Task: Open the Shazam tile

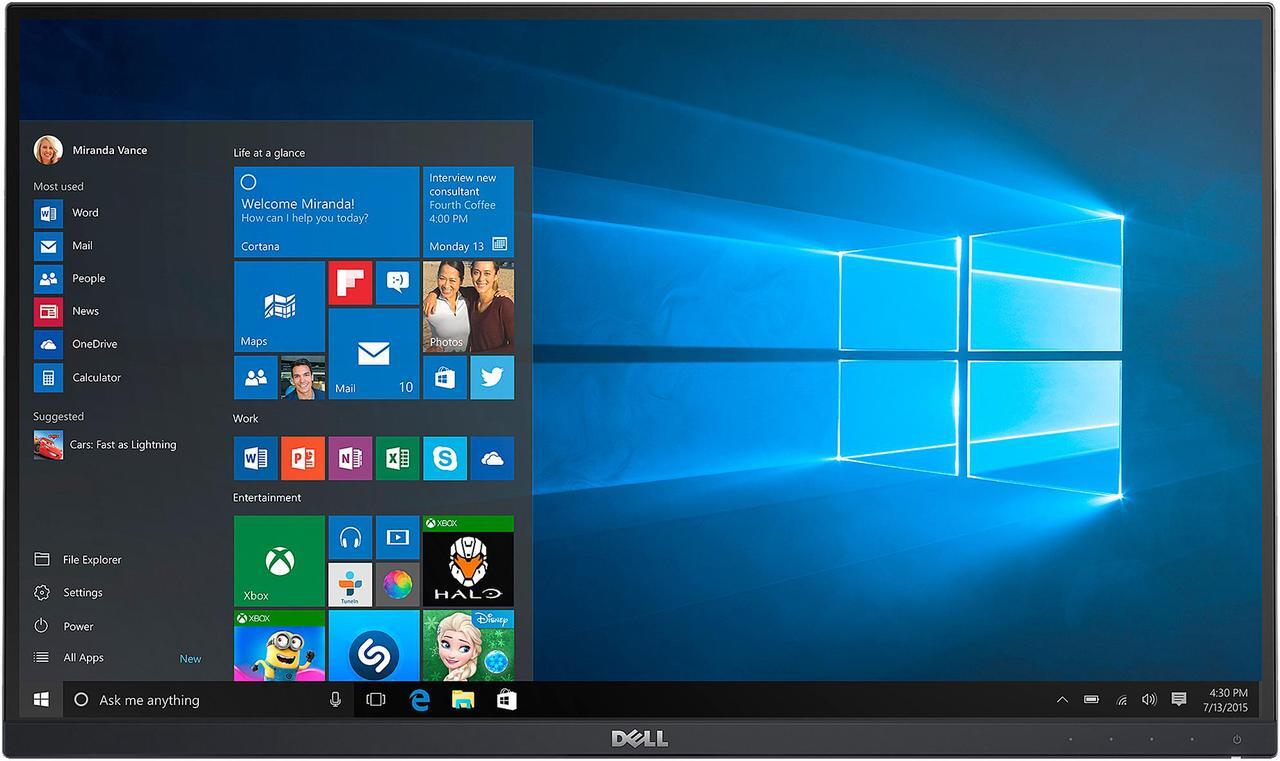Action: [374, 646]
